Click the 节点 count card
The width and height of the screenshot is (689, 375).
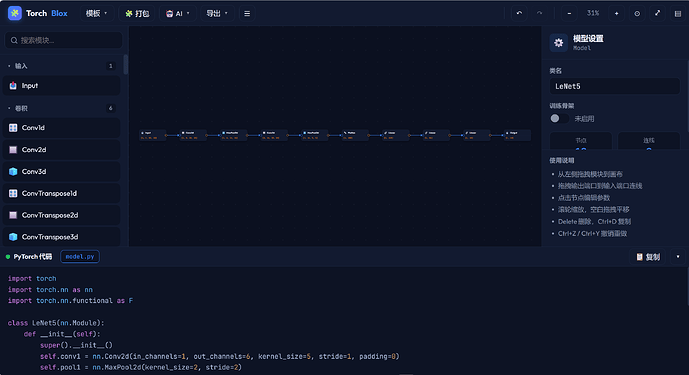(x=581, y=141)
